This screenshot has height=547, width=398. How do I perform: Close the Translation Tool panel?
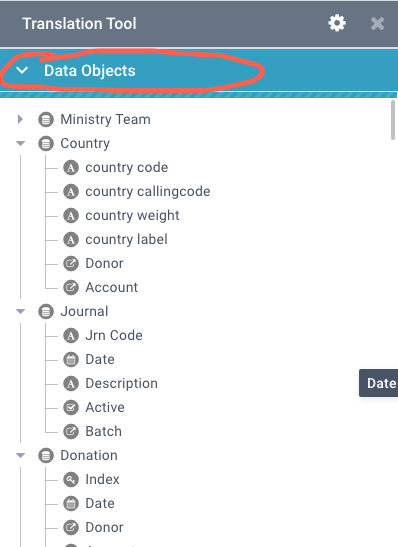pos(377,24)
